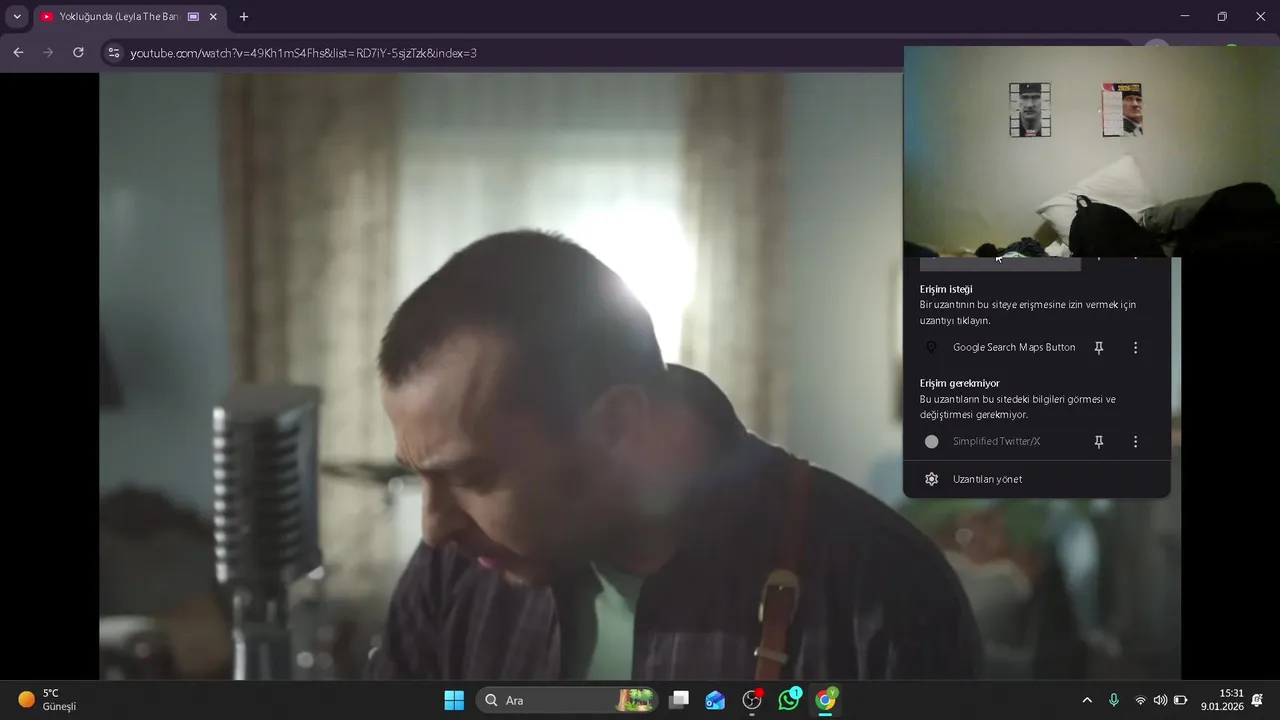Open more options for Simplified Twitter/X
This screenshot has height=720, width=1280.
pos(1135,441)
